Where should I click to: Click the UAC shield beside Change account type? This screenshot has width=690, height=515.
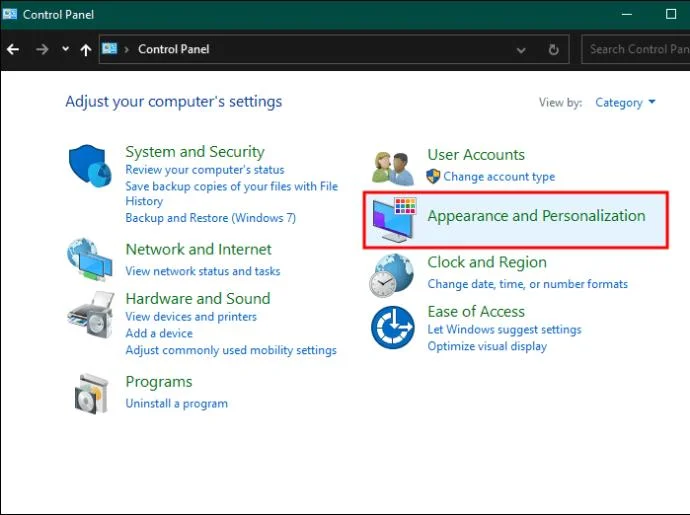[x=433, y=177]
